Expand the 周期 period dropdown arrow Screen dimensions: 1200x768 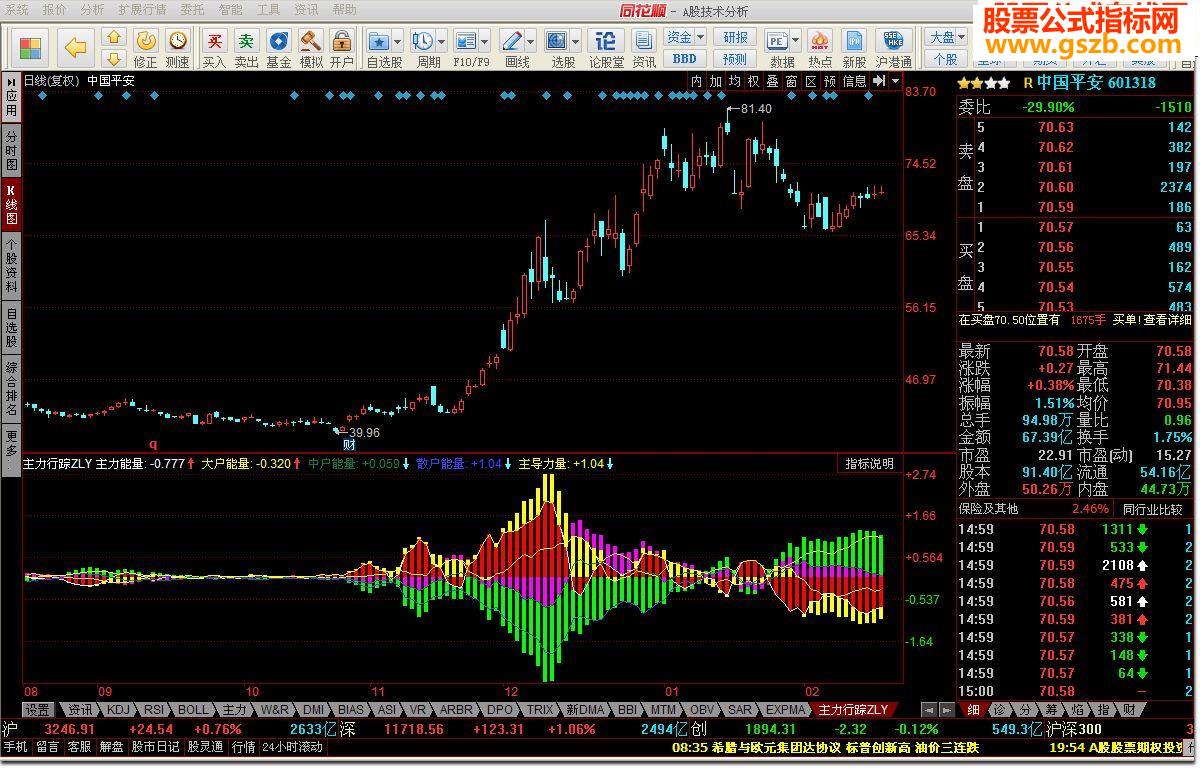tap(442, 41)
